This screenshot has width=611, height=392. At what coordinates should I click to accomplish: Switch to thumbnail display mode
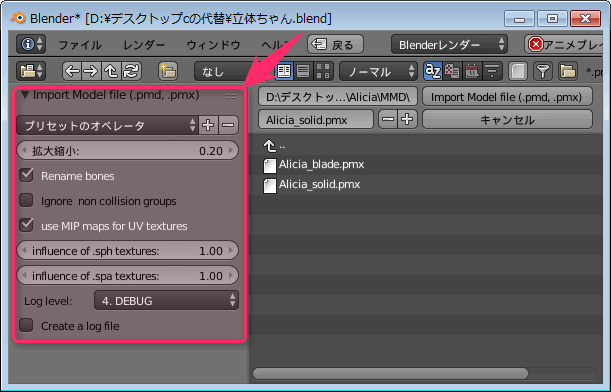click(x=323, y=71)
